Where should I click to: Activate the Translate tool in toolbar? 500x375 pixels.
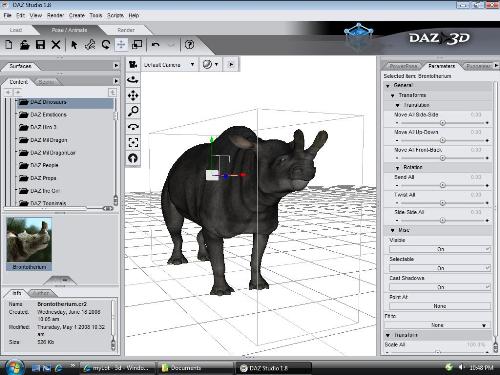[121, 45]
